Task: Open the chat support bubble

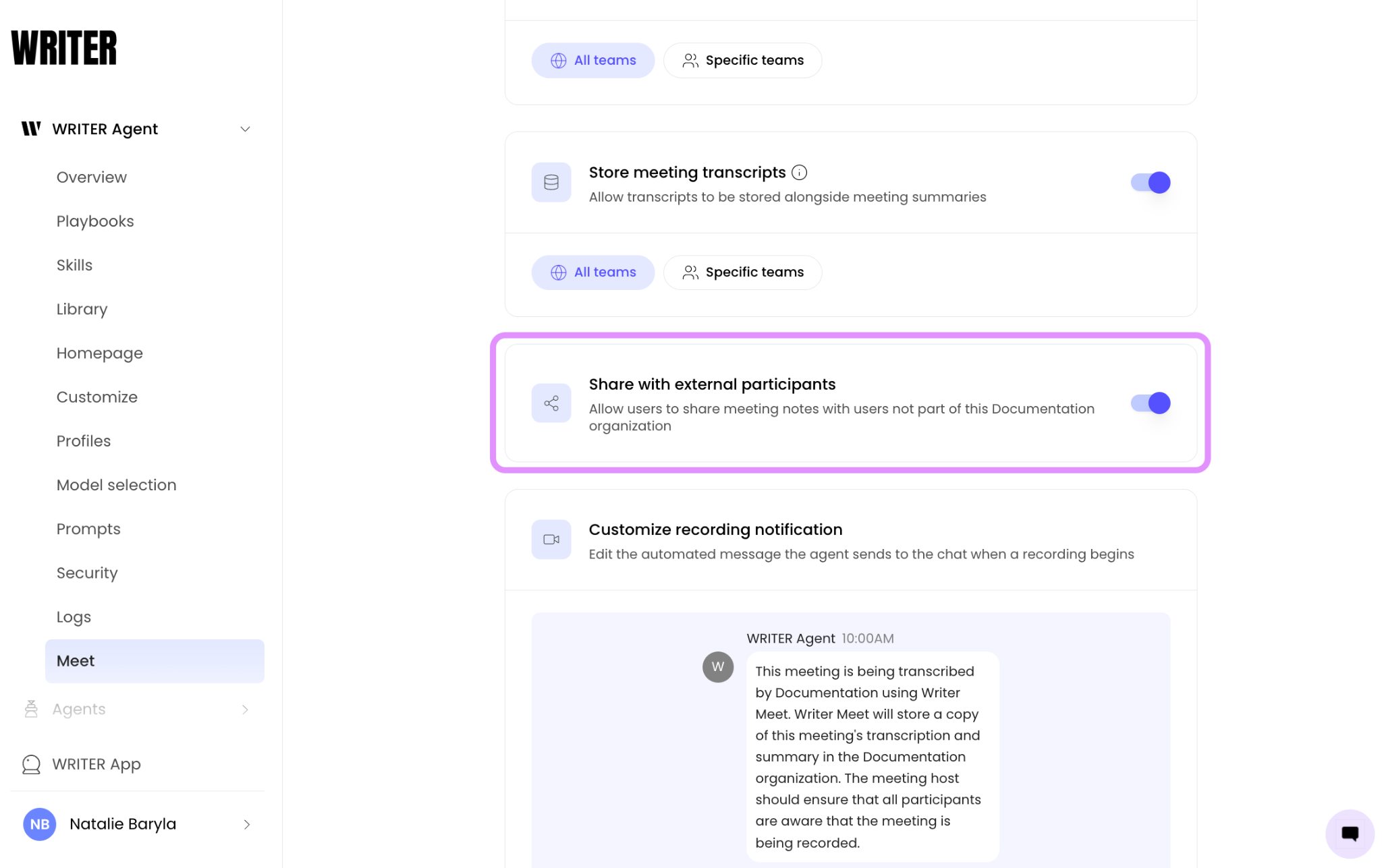Action: [1350, 834]
